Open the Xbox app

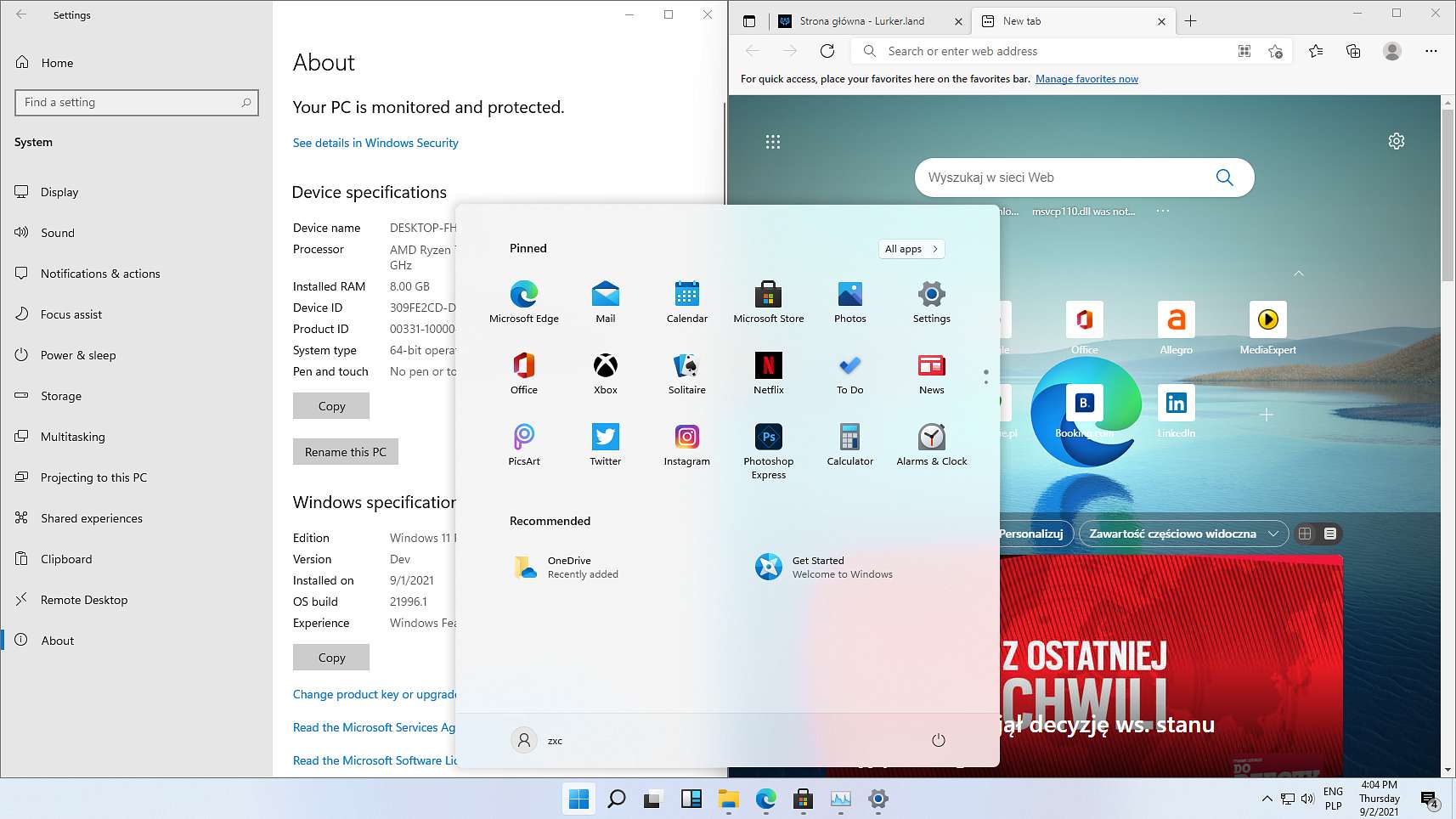pos(606,374)
